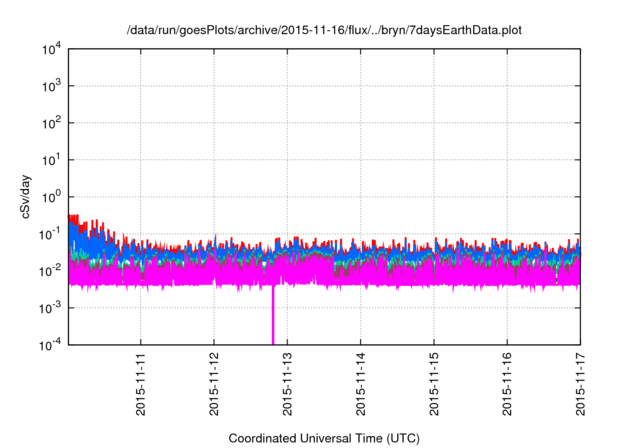Click the 10^3 y-axis tick label
This screenshot has height=448, width=640.
click(51, 86)
